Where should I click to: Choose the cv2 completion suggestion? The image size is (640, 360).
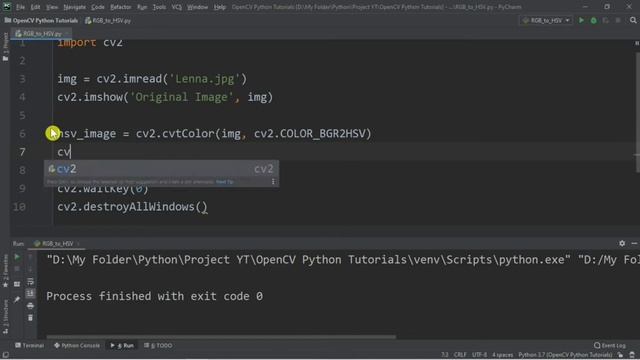162,169
